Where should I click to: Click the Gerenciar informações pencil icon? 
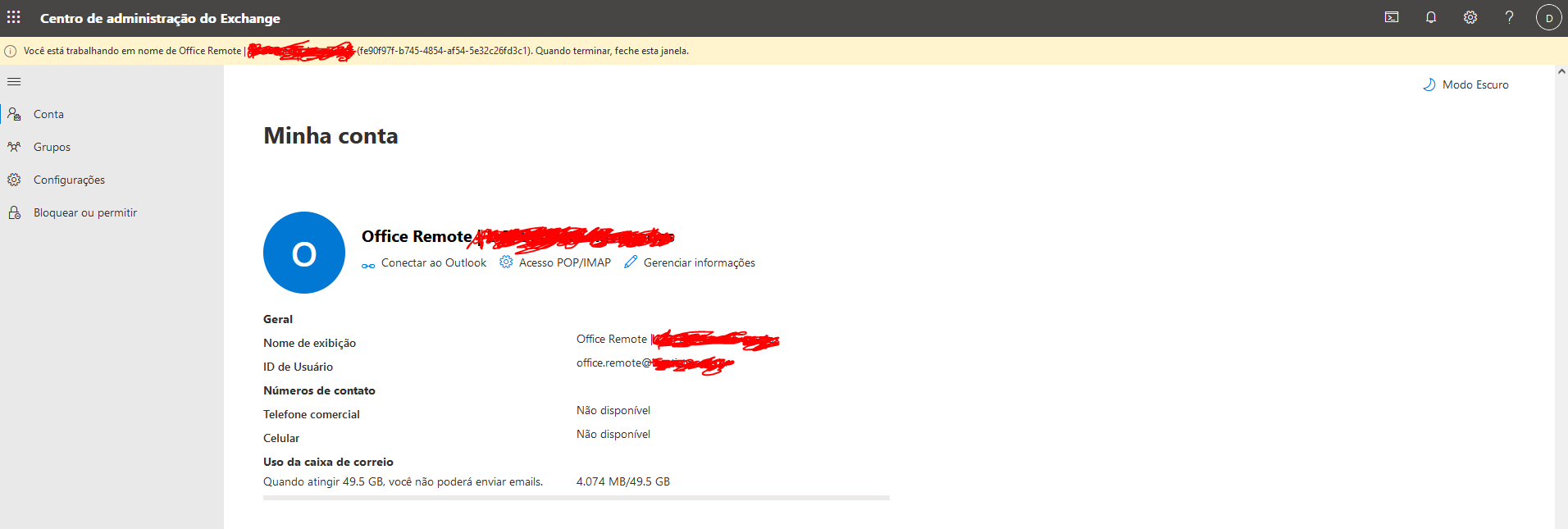pos(631,262)
